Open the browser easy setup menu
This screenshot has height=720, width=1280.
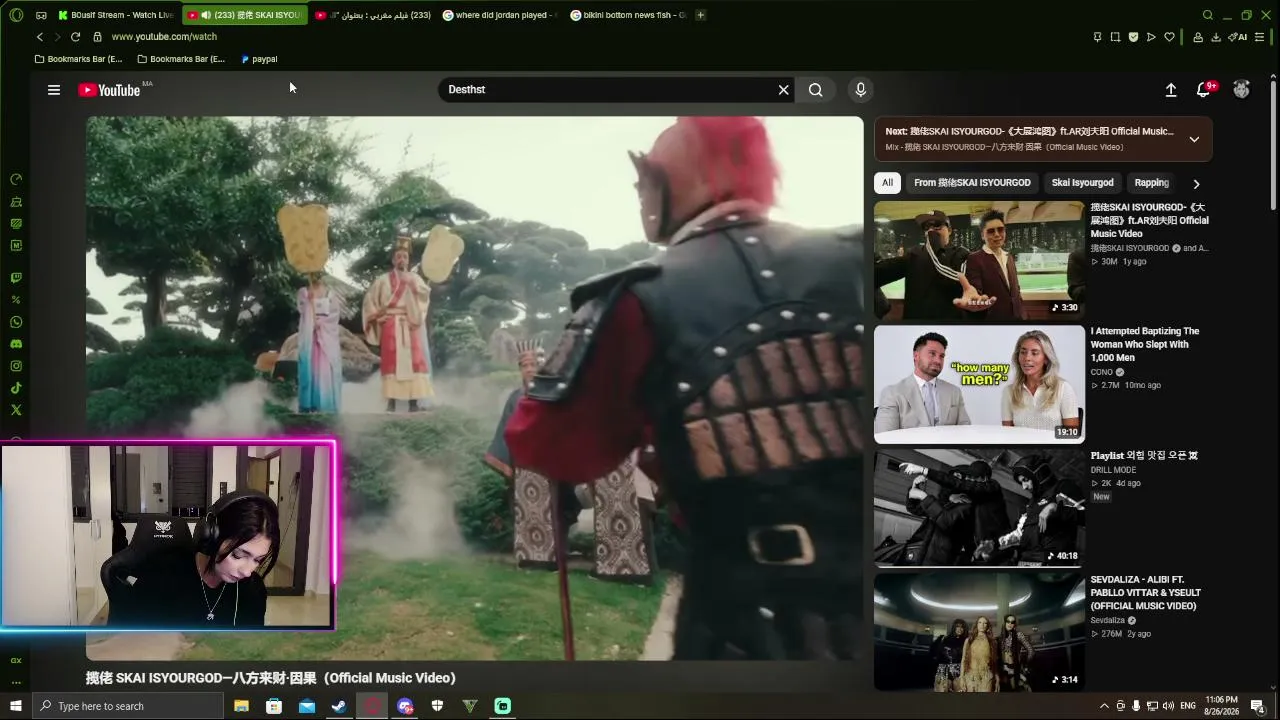coord(1260,37)
